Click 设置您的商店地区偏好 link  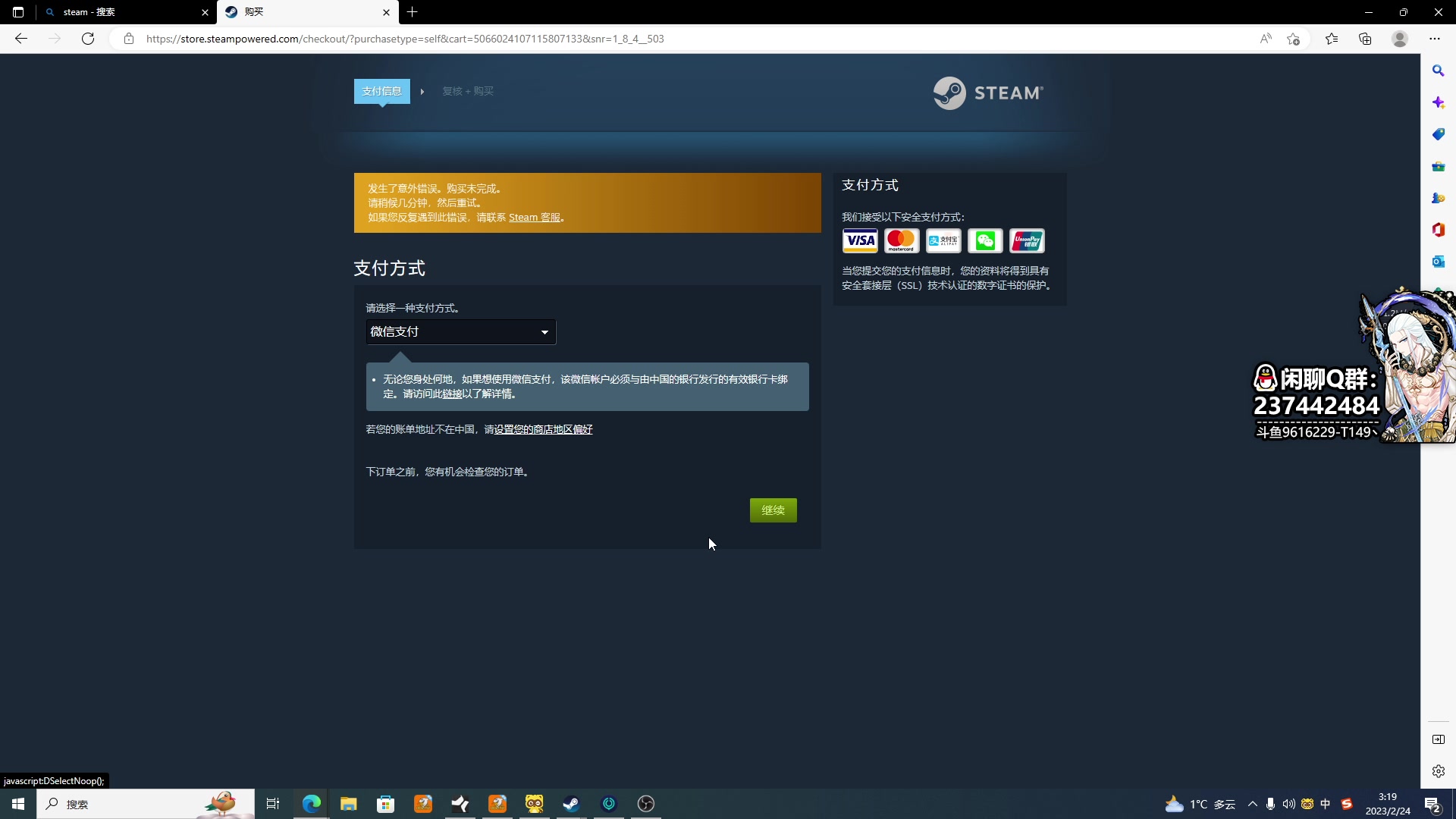pyautogui.click(x=543, y=430)
